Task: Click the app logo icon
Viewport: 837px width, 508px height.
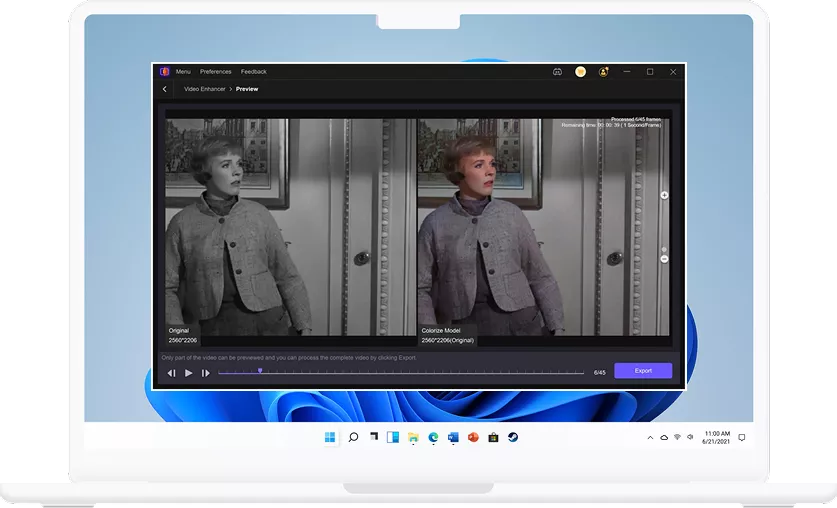Action: (x=164, y=72)
